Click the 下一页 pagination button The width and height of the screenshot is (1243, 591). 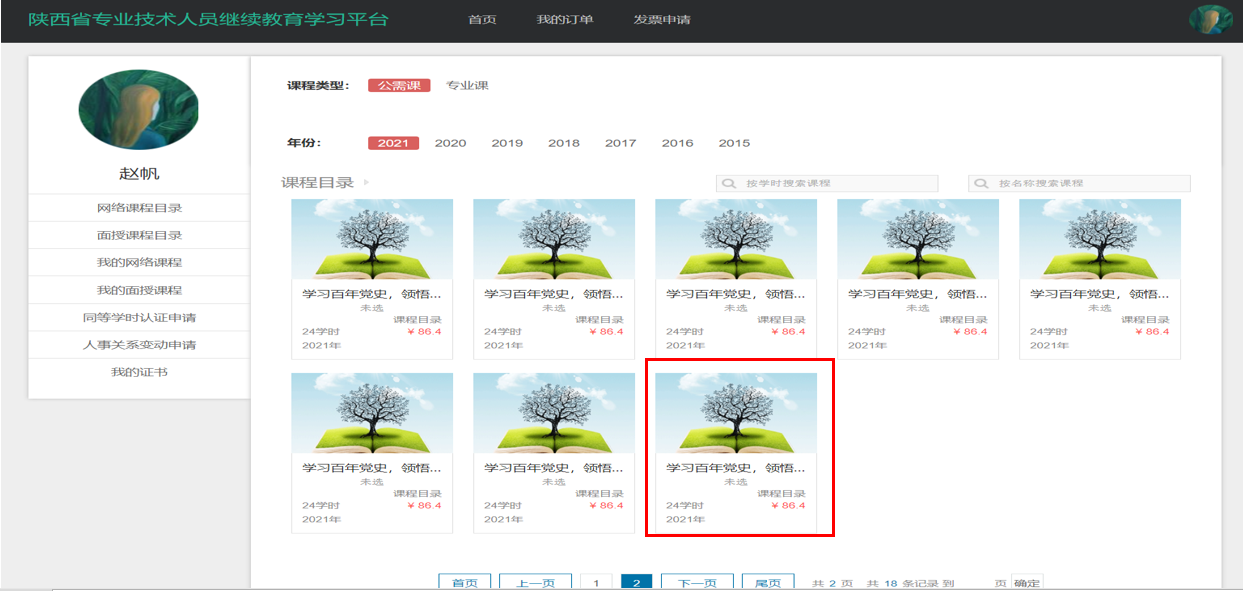tap(697, 583)
